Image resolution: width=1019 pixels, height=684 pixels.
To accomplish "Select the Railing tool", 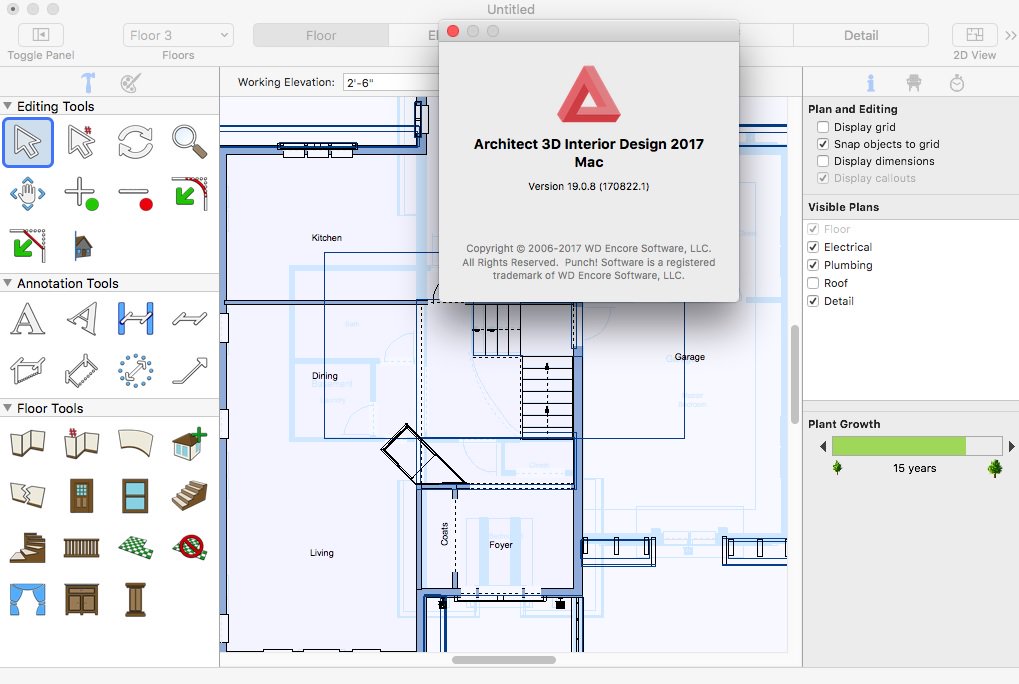I will point(81,548).
